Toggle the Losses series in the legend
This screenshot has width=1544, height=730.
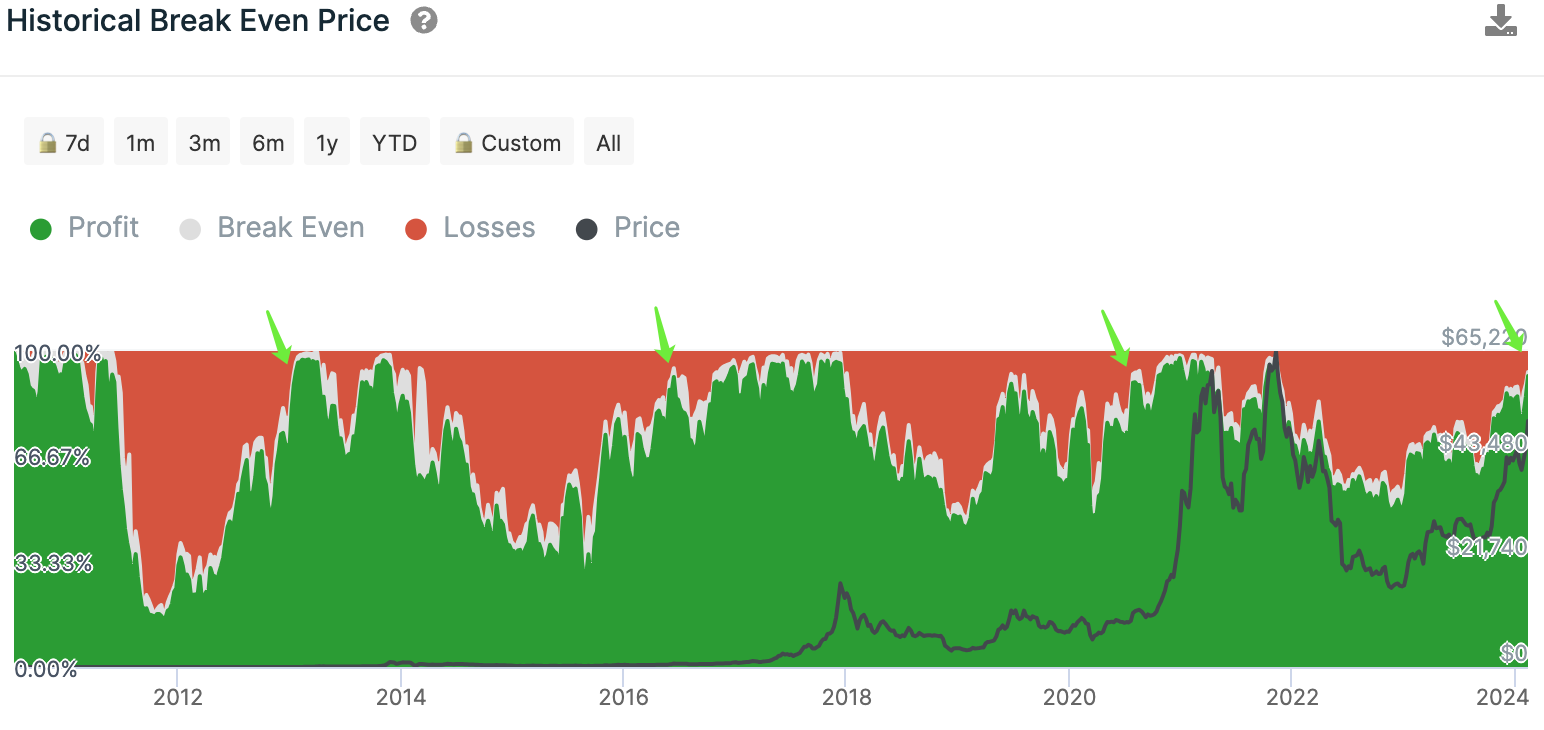(x=470, y=228)
